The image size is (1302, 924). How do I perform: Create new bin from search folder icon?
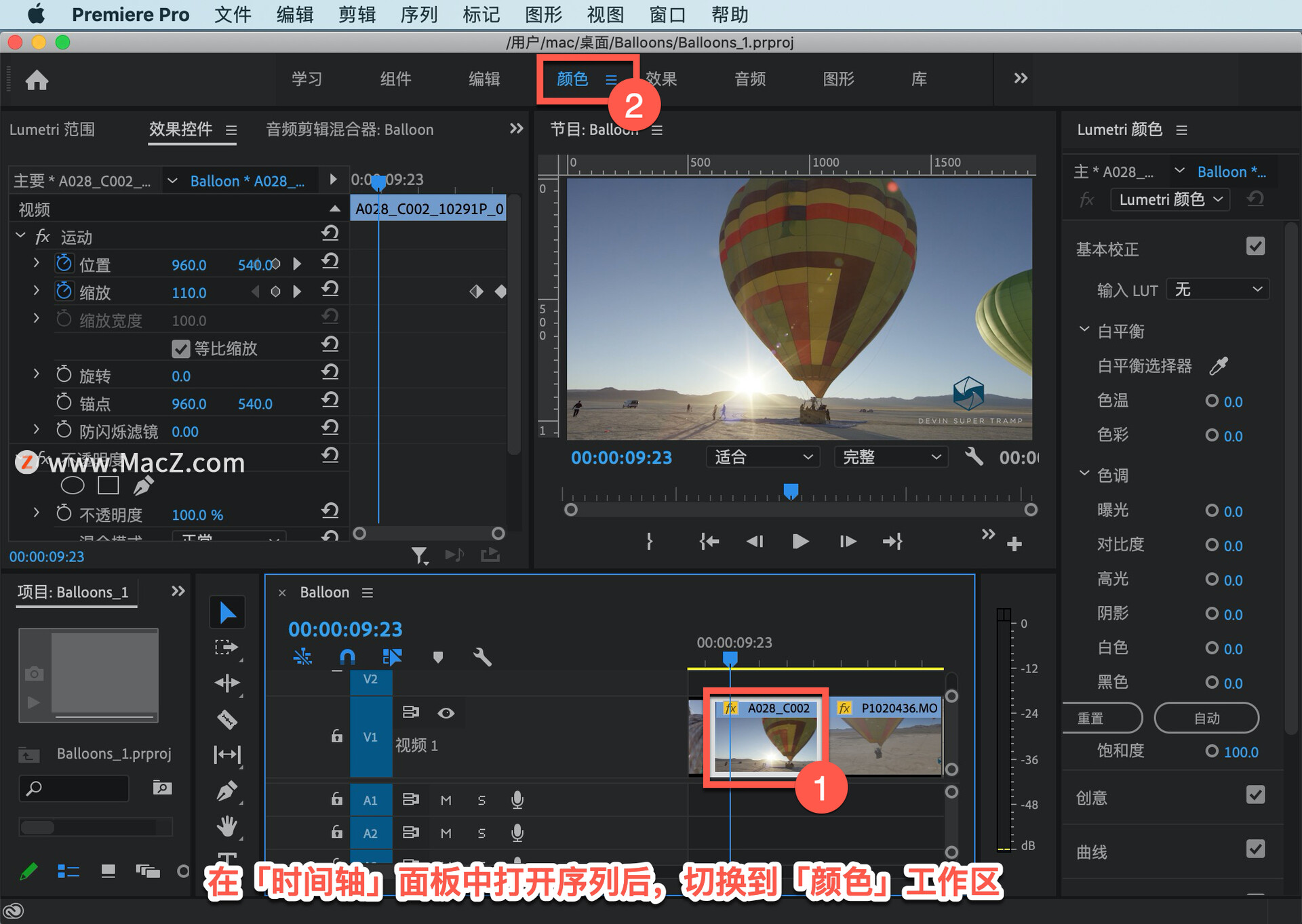[161, 788]
